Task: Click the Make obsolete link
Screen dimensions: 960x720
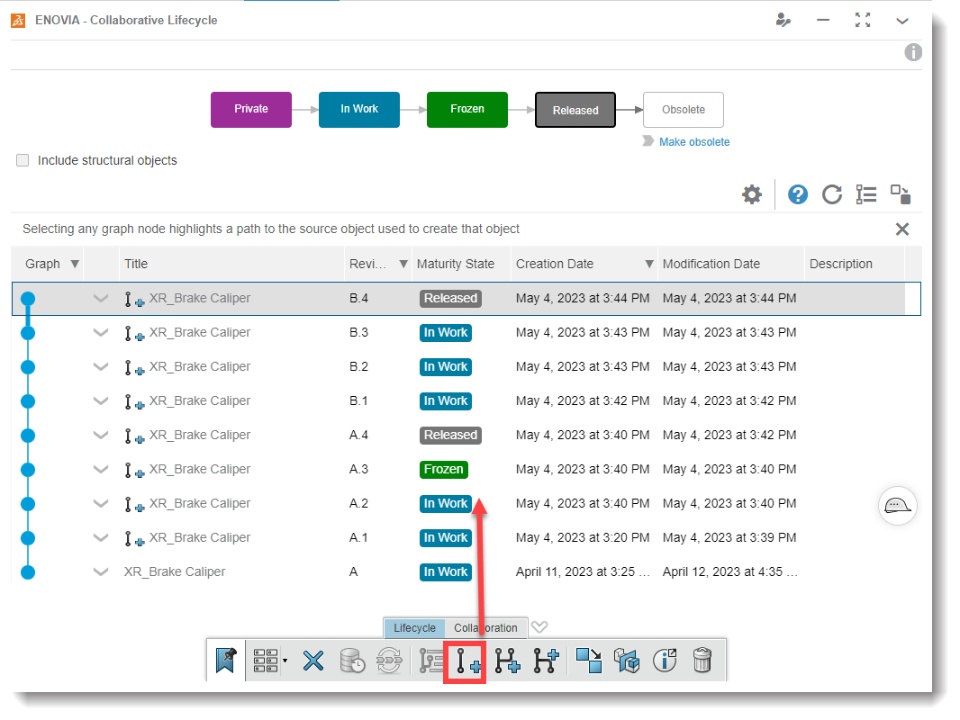Action: pyautogui.click(x=694, y=142)
